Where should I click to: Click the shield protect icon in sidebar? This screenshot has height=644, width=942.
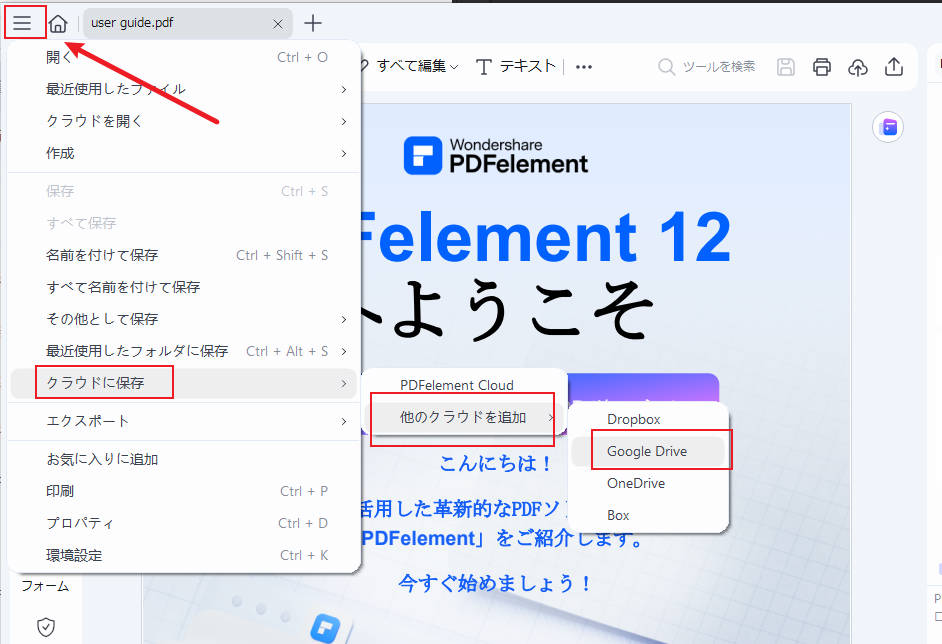[x=44, y=626]
